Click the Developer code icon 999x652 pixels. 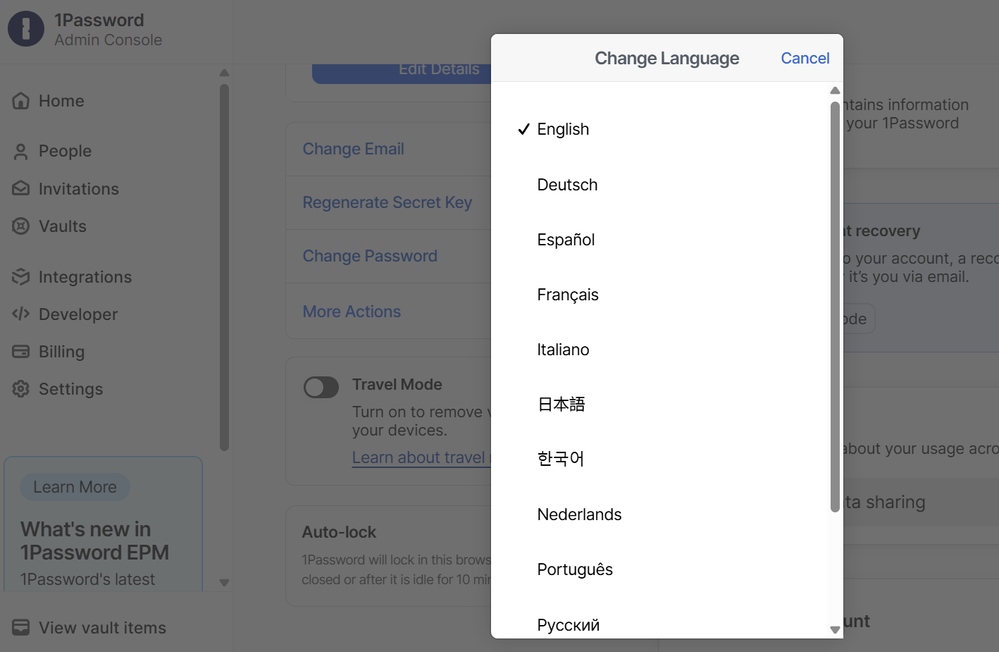[20, 314]
